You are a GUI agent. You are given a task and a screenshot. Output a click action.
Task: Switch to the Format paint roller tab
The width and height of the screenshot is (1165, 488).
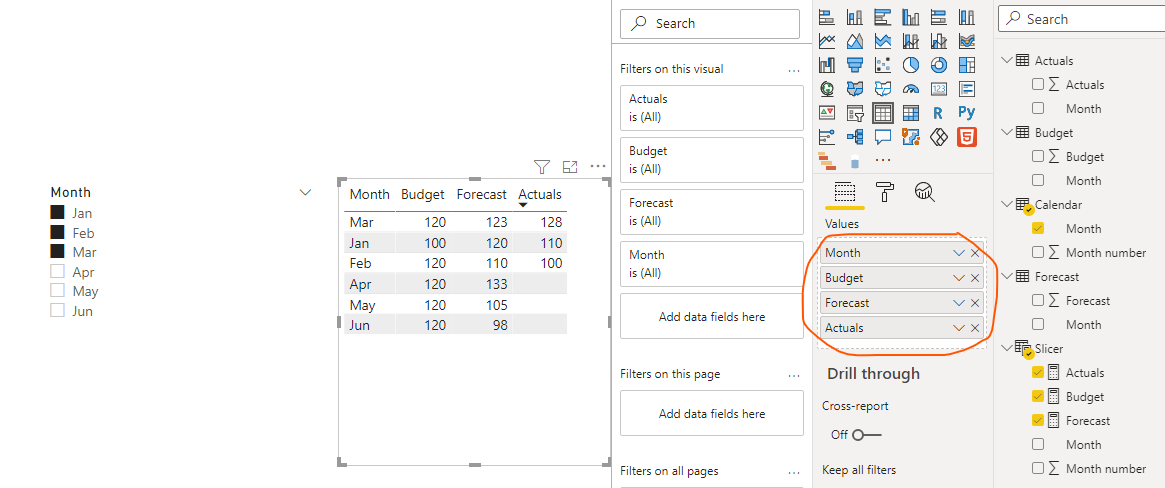click(x=885, y=192)
